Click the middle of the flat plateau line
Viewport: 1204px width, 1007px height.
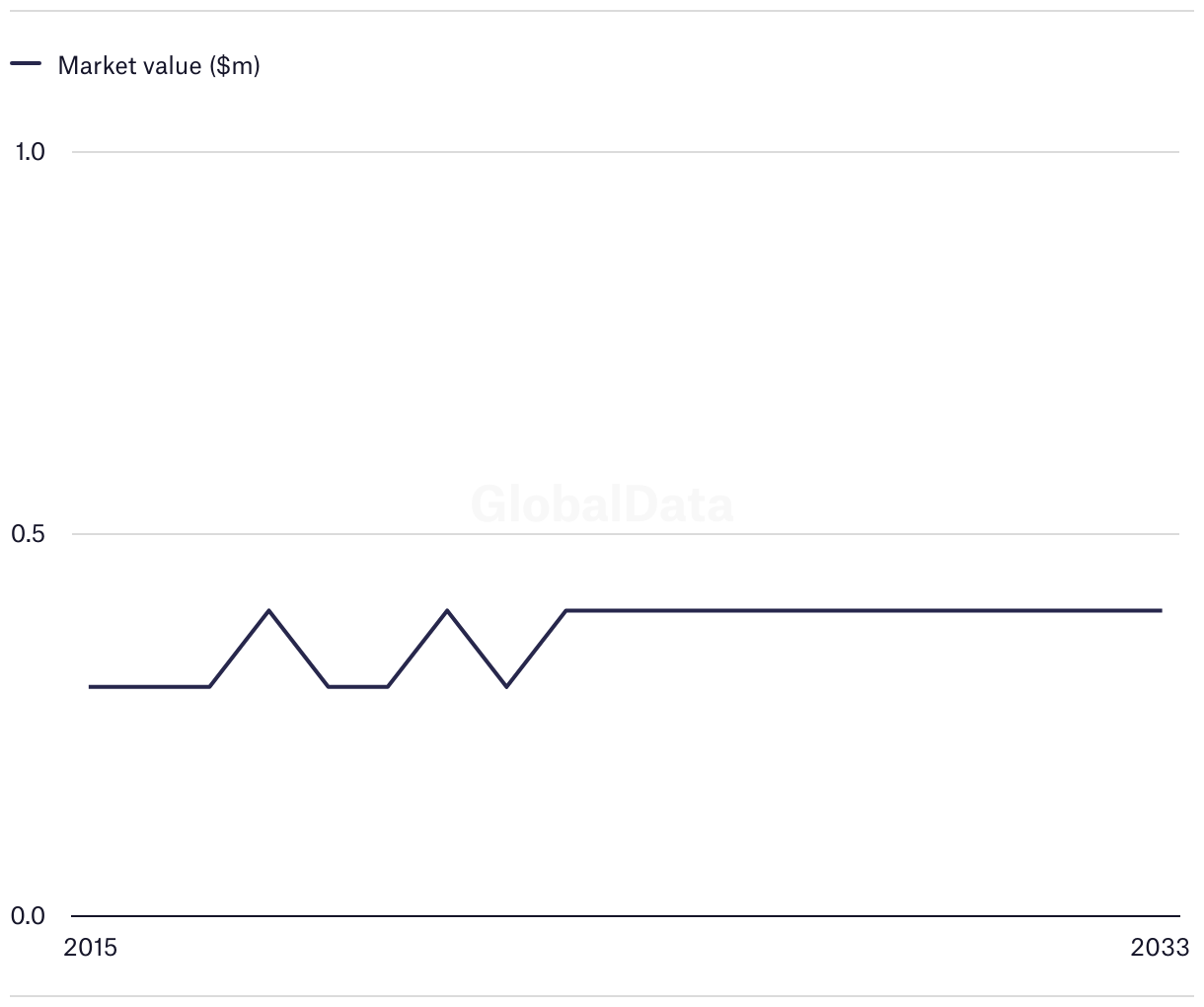coord(864,610)
